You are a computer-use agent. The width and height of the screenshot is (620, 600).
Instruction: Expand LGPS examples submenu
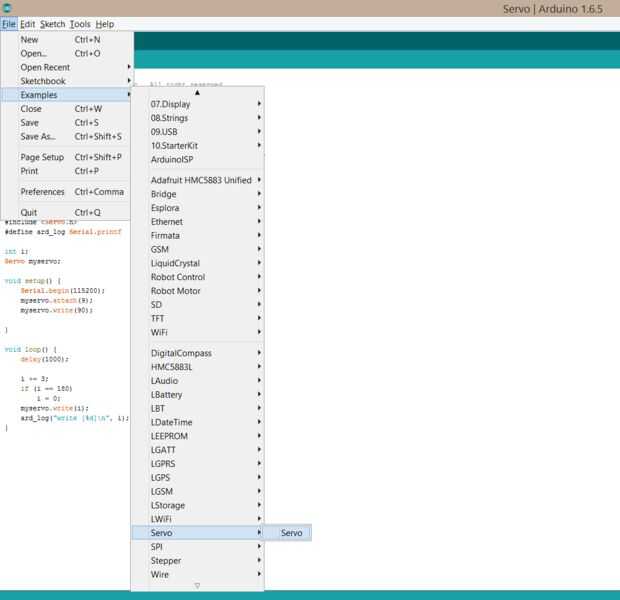(x=198, y=478)
